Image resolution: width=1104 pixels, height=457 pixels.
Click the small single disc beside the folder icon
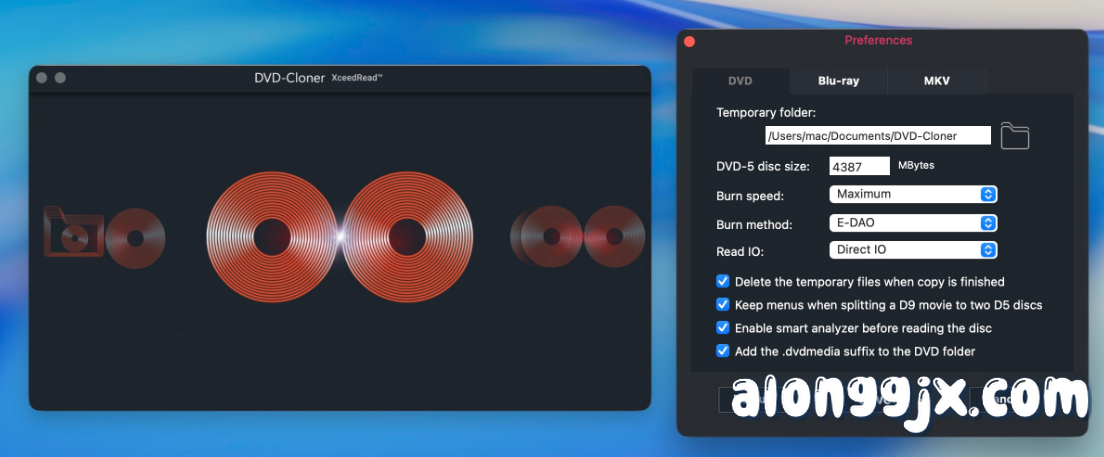(135, 238)
